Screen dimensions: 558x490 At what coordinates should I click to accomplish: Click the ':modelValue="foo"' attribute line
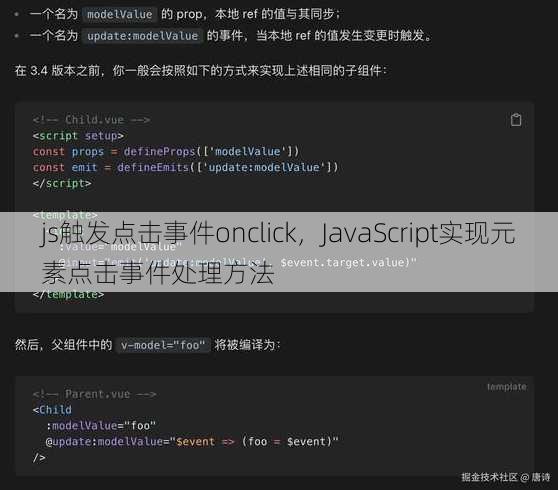(x=101, y=426)
